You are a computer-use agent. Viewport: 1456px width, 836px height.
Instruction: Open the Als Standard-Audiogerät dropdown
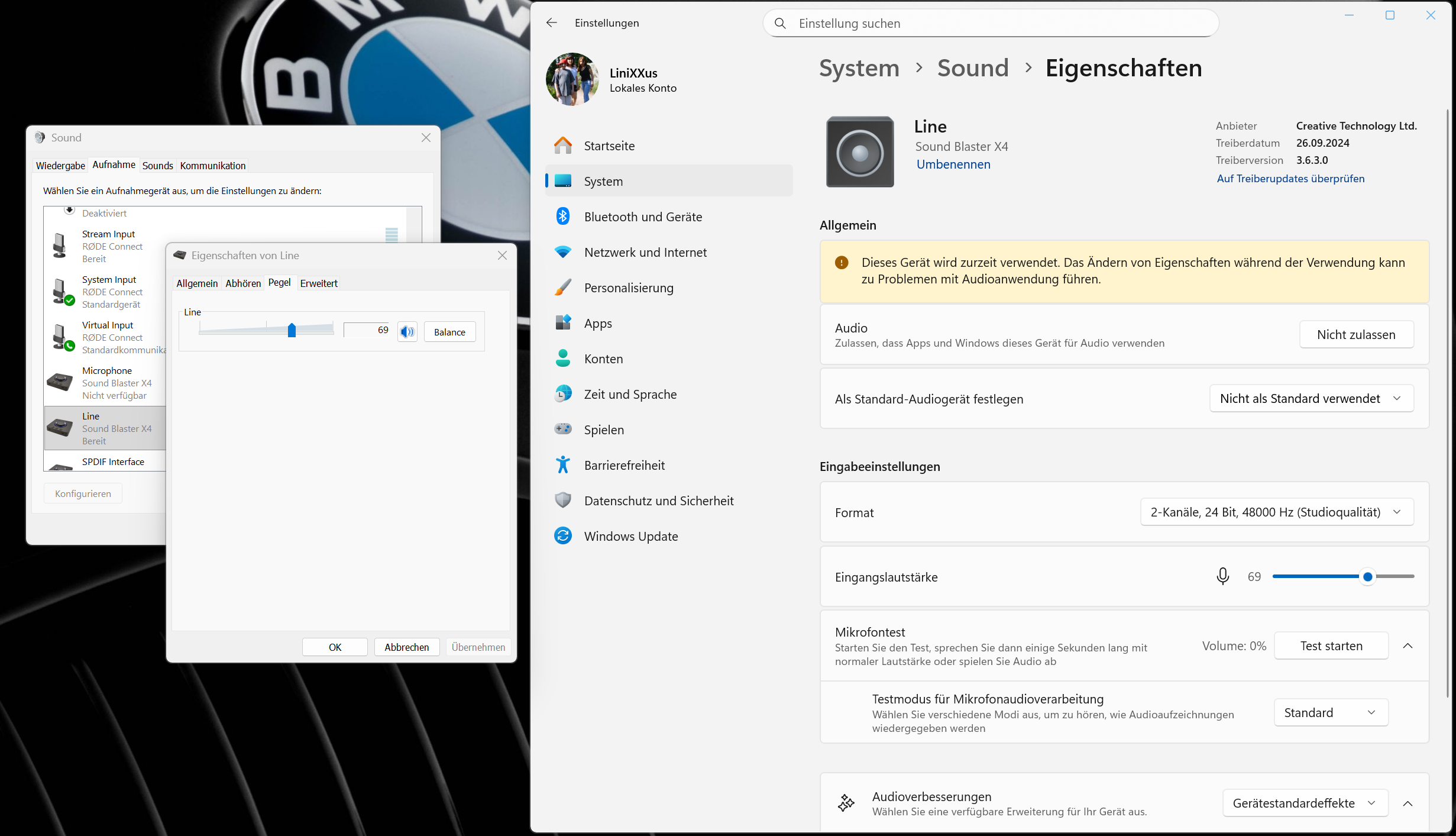point(1311,398)
